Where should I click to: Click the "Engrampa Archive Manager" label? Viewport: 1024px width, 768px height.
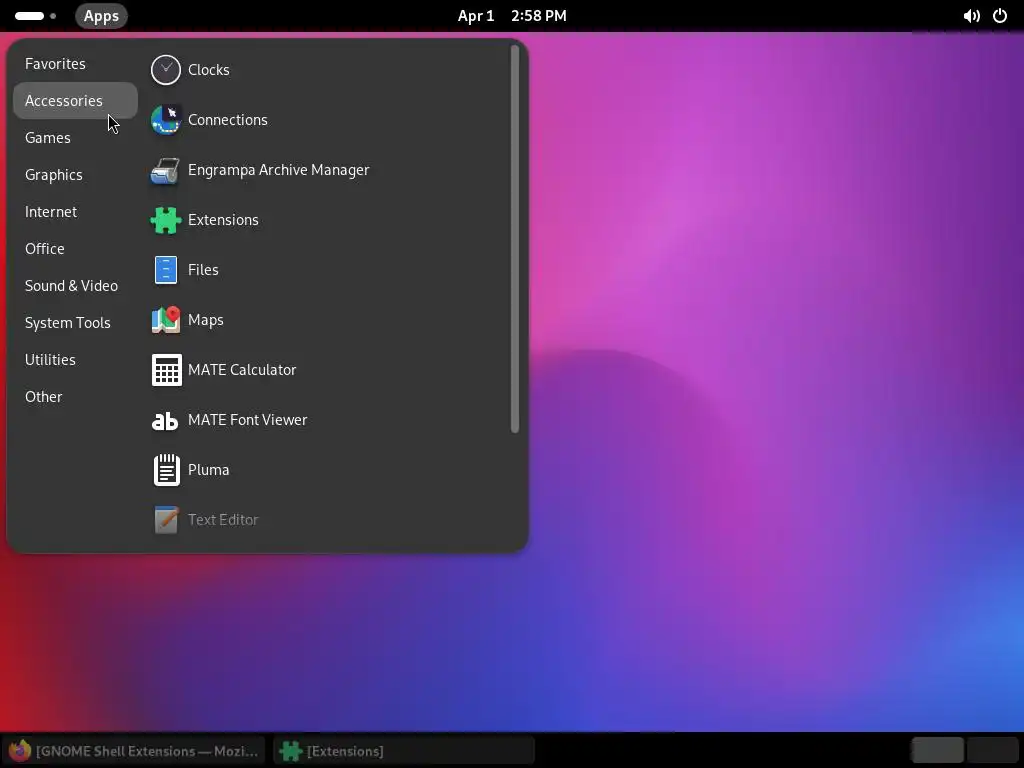pyautogui.click(x=279, y=170)
